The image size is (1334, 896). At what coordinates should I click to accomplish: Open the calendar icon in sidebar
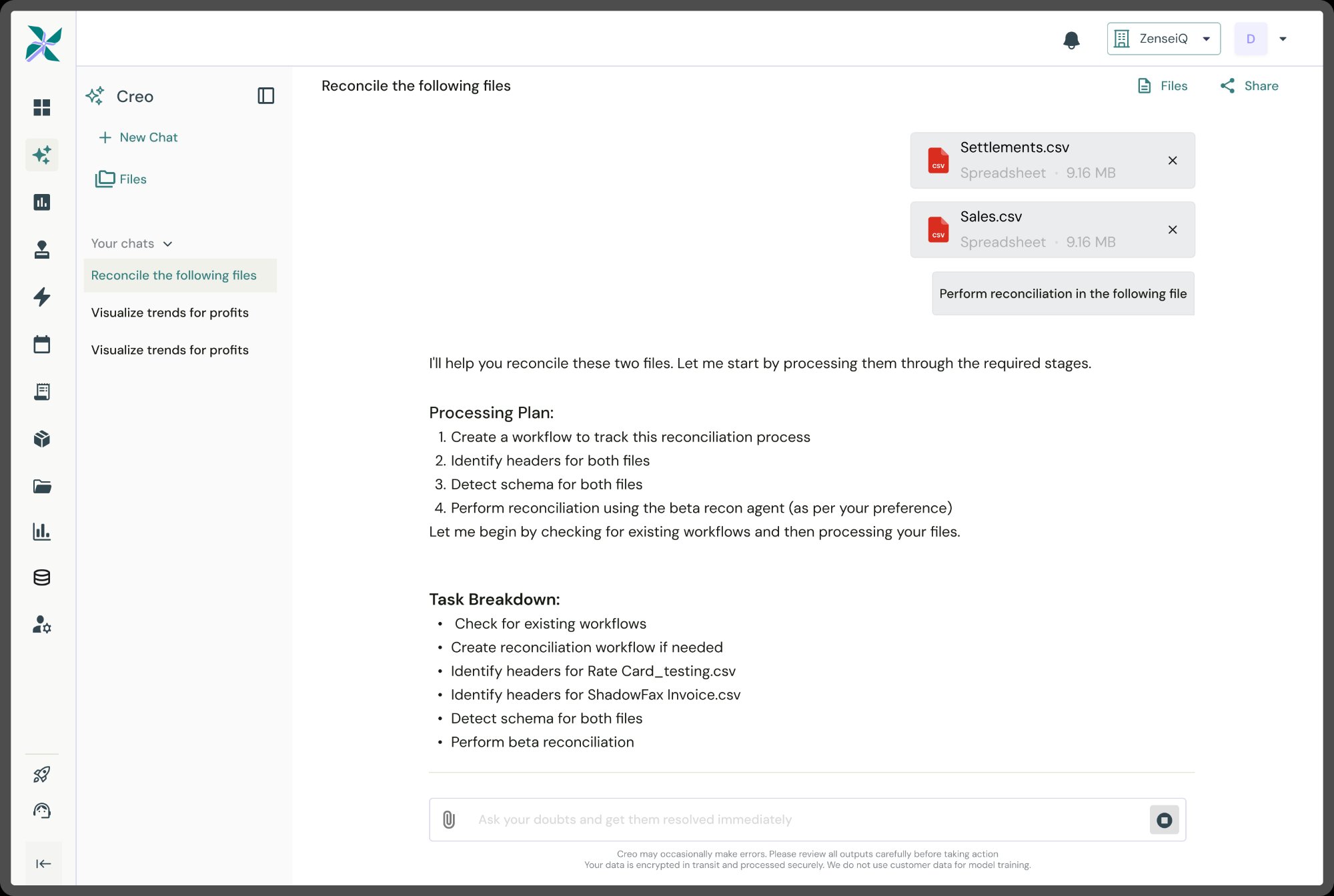pyautogui.click(x=42, y=344)
